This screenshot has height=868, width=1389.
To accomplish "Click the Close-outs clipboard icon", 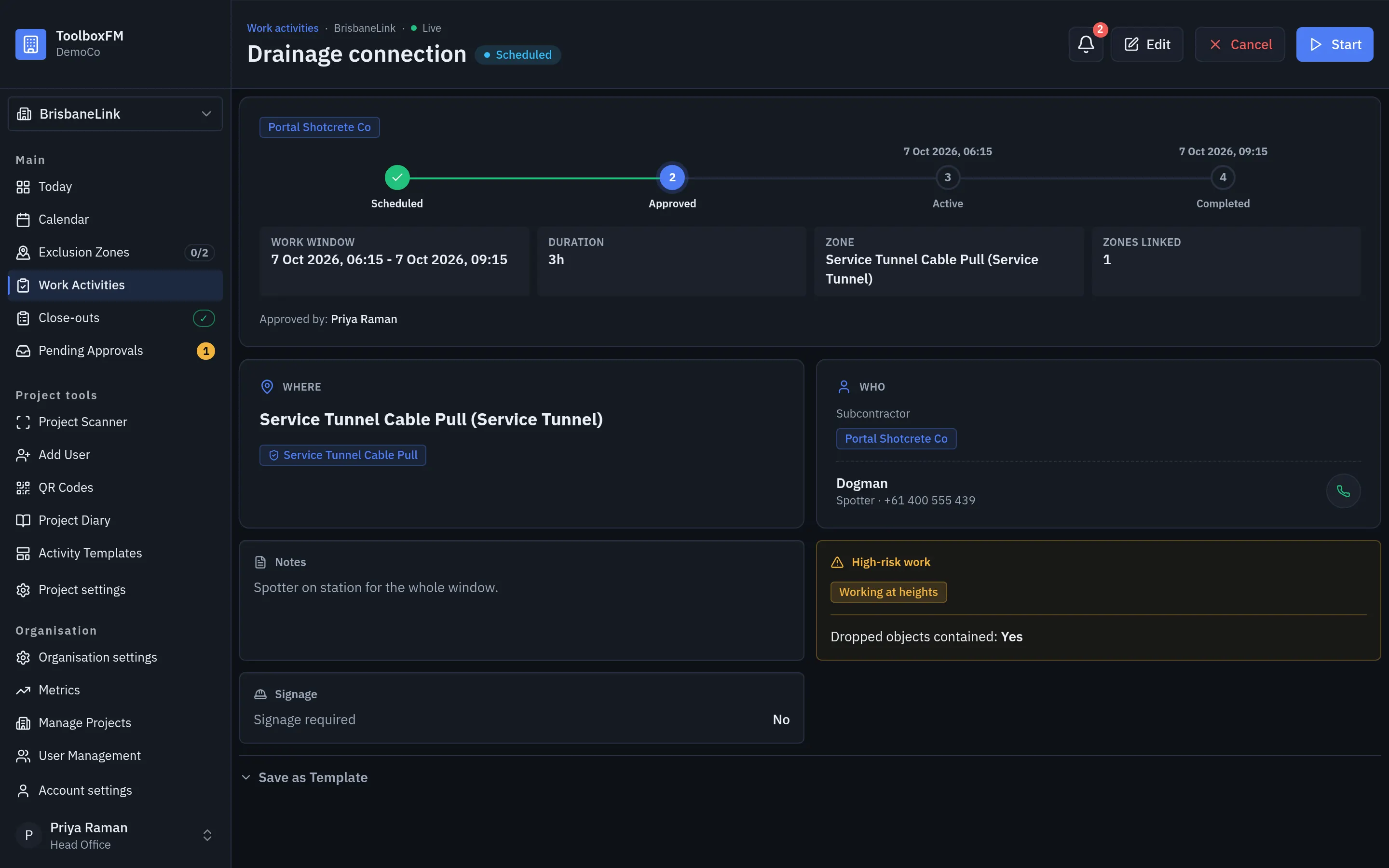I will pyautogui.click(x=23, y=318).
